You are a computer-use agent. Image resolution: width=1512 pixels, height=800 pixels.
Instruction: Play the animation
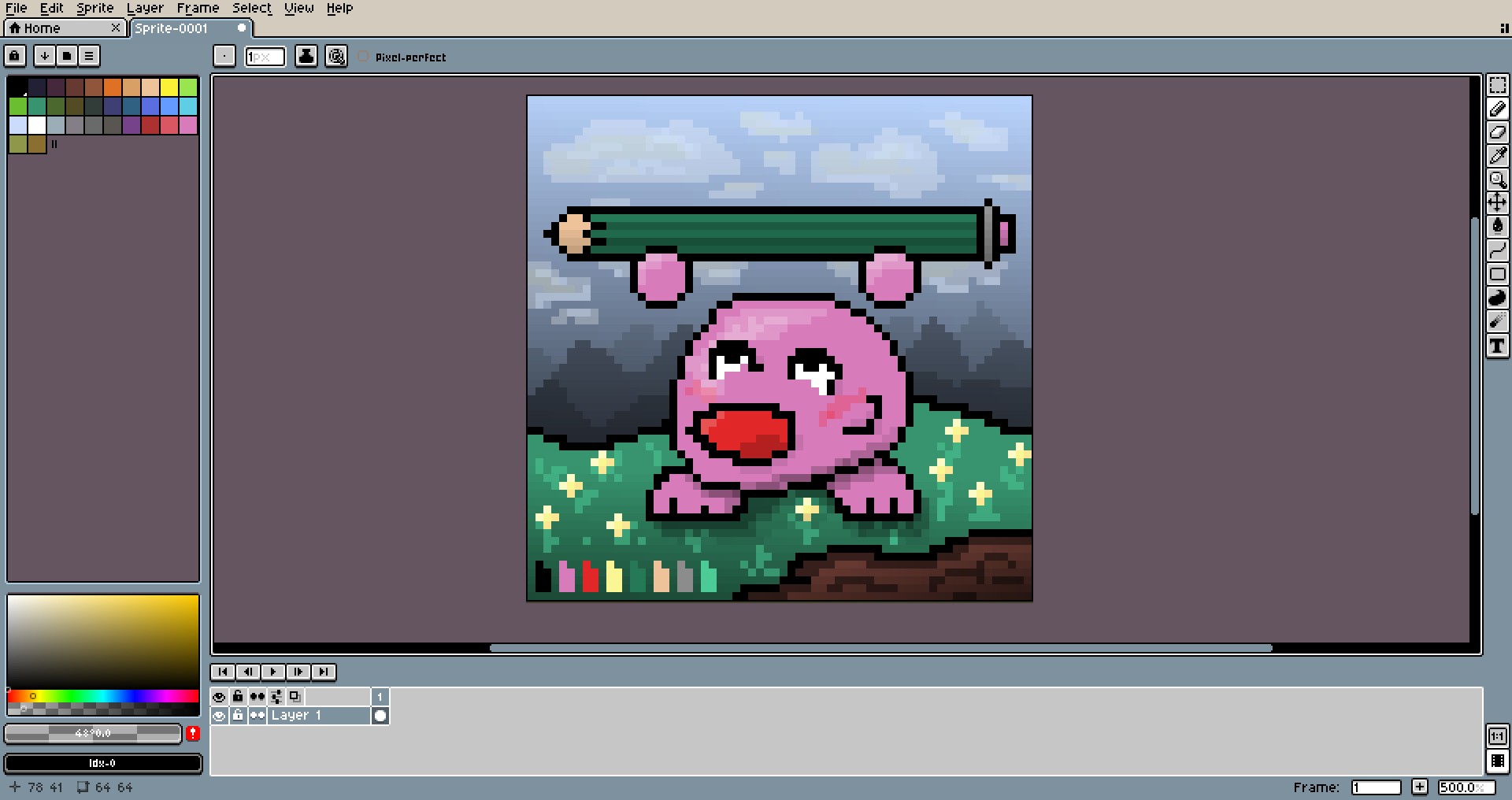(x=273, y=672)
